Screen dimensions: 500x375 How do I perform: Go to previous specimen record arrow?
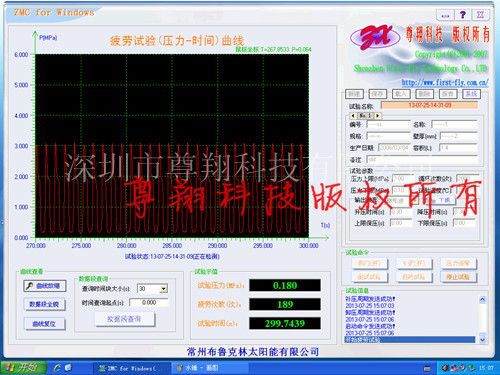tap(353, 116)
